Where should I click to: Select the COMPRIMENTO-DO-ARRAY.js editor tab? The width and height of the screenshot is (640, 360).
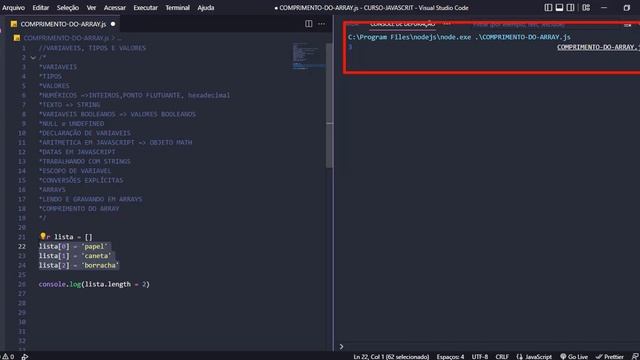[63, 24]
